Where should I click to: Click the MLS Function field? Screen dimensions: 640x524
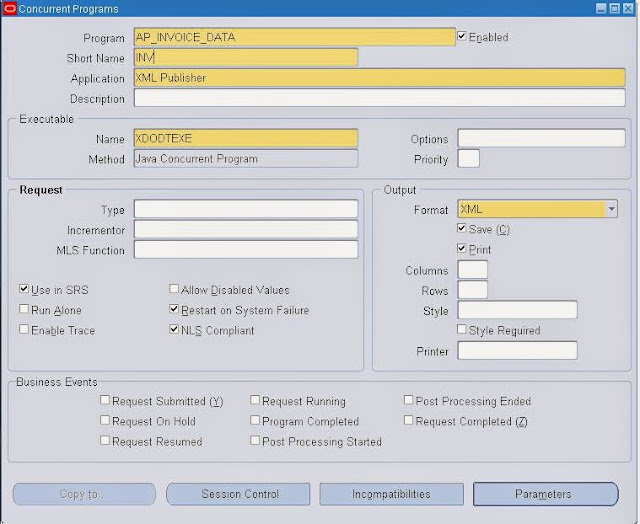click(x=246, y=249)
